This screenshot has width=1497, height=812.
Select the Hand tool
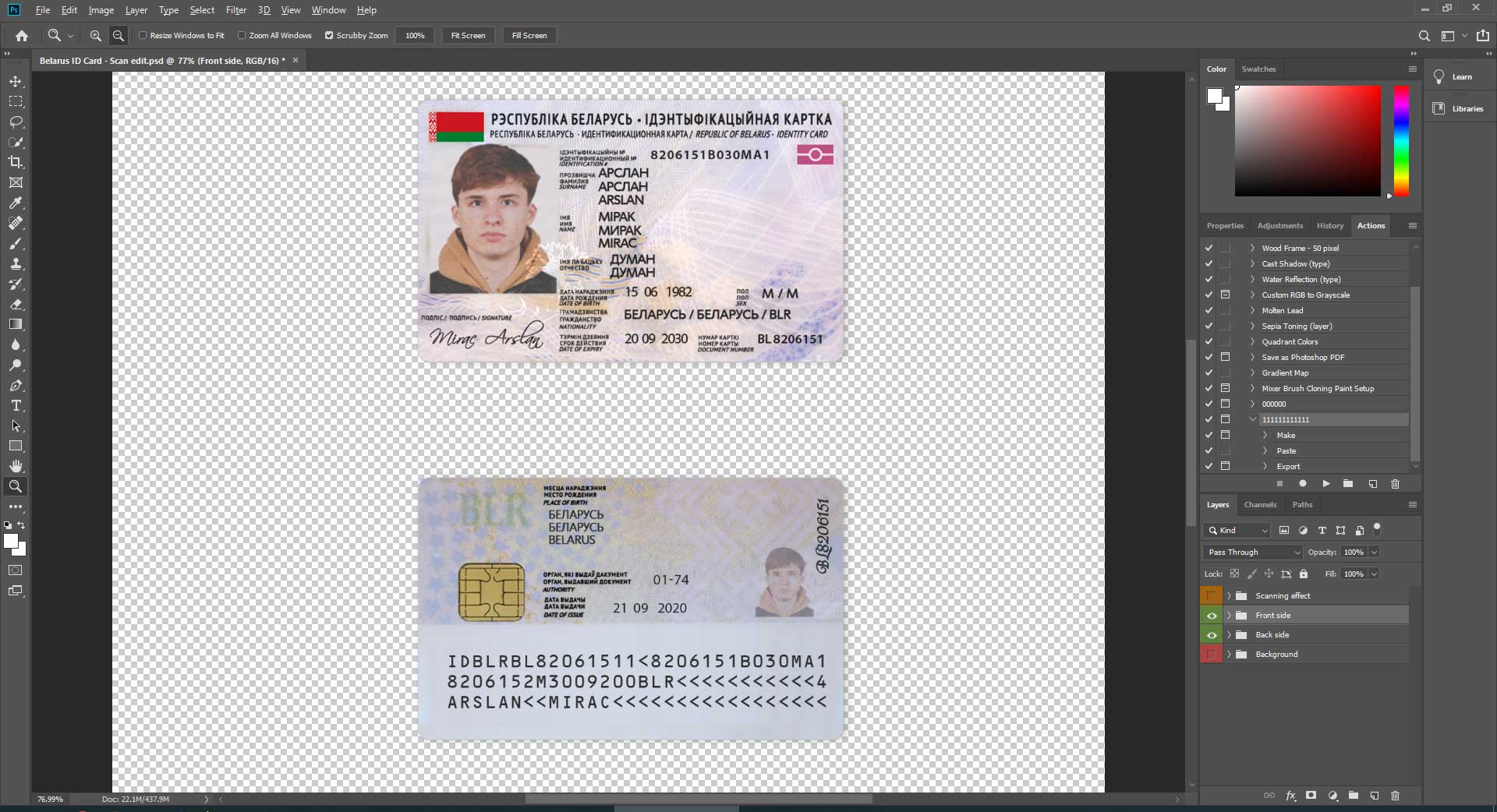pyautogui.click(x=16, y=466)
